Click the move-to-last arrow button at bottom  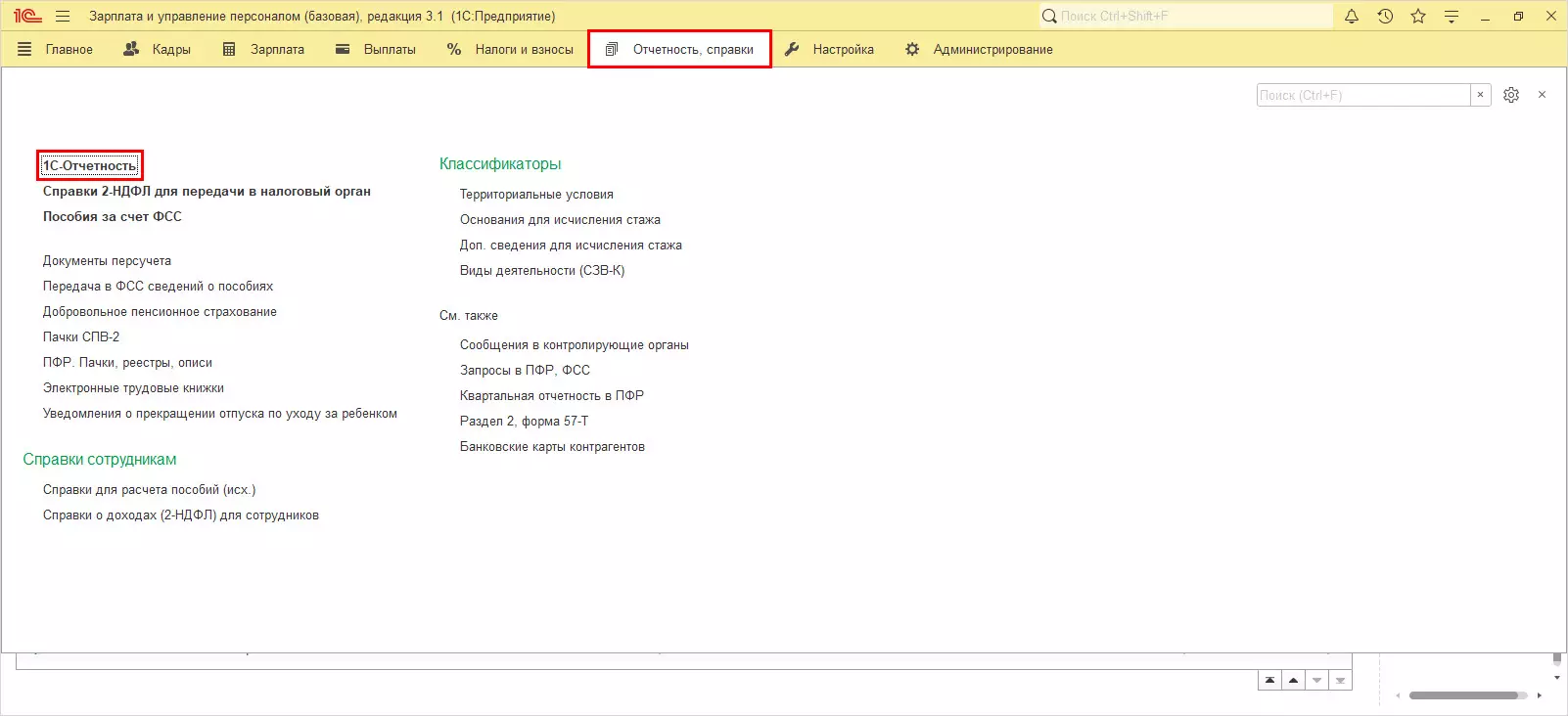(1340, 680)
